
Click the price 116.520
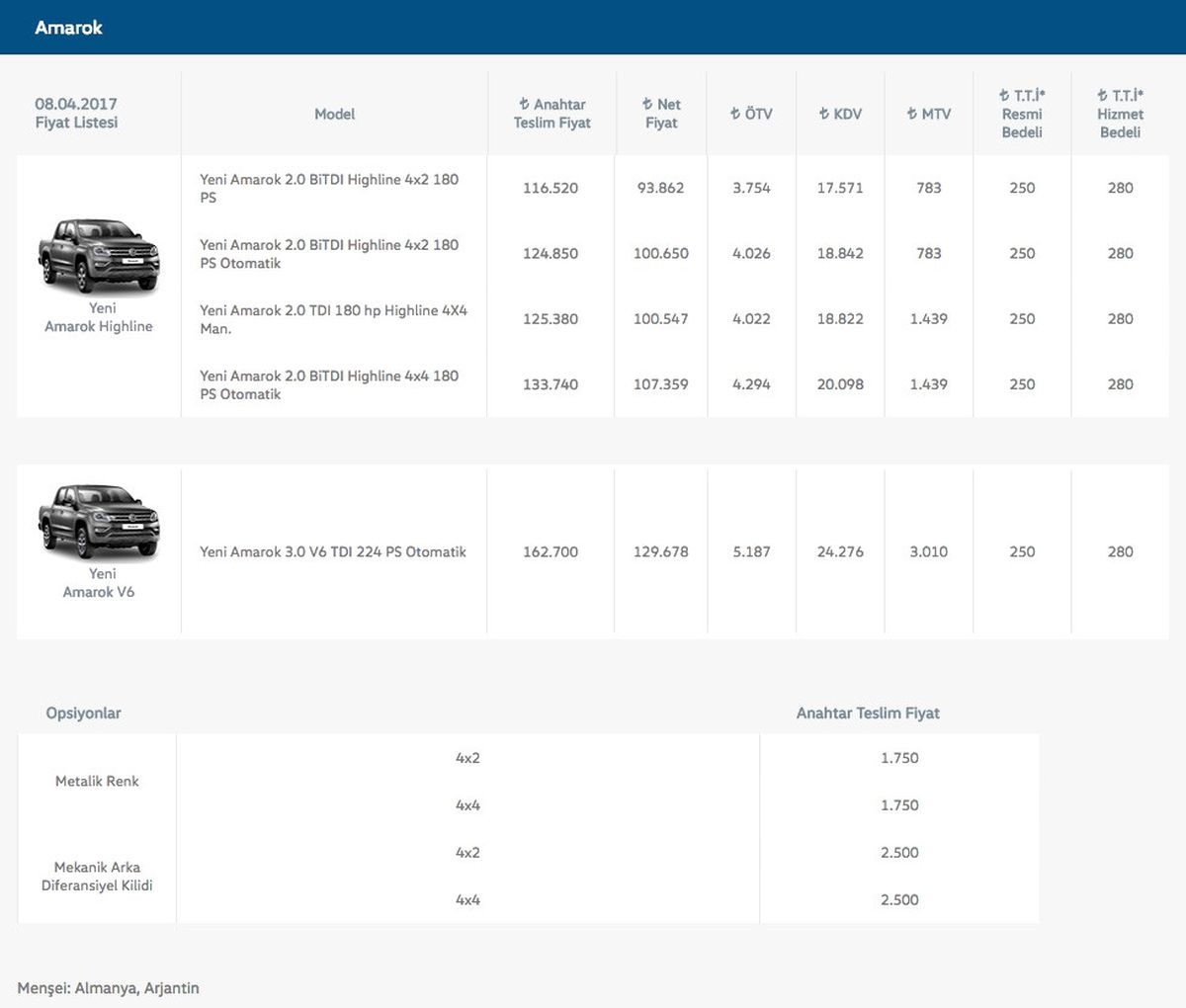(551, 188)
